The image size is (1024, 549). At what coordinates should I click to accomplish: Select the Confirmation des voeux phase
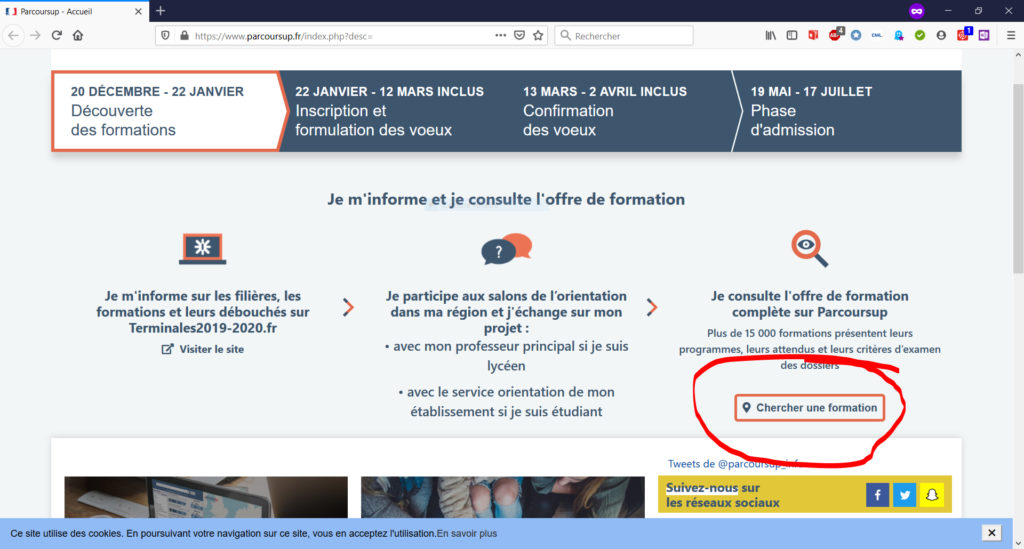coord(605,111)
